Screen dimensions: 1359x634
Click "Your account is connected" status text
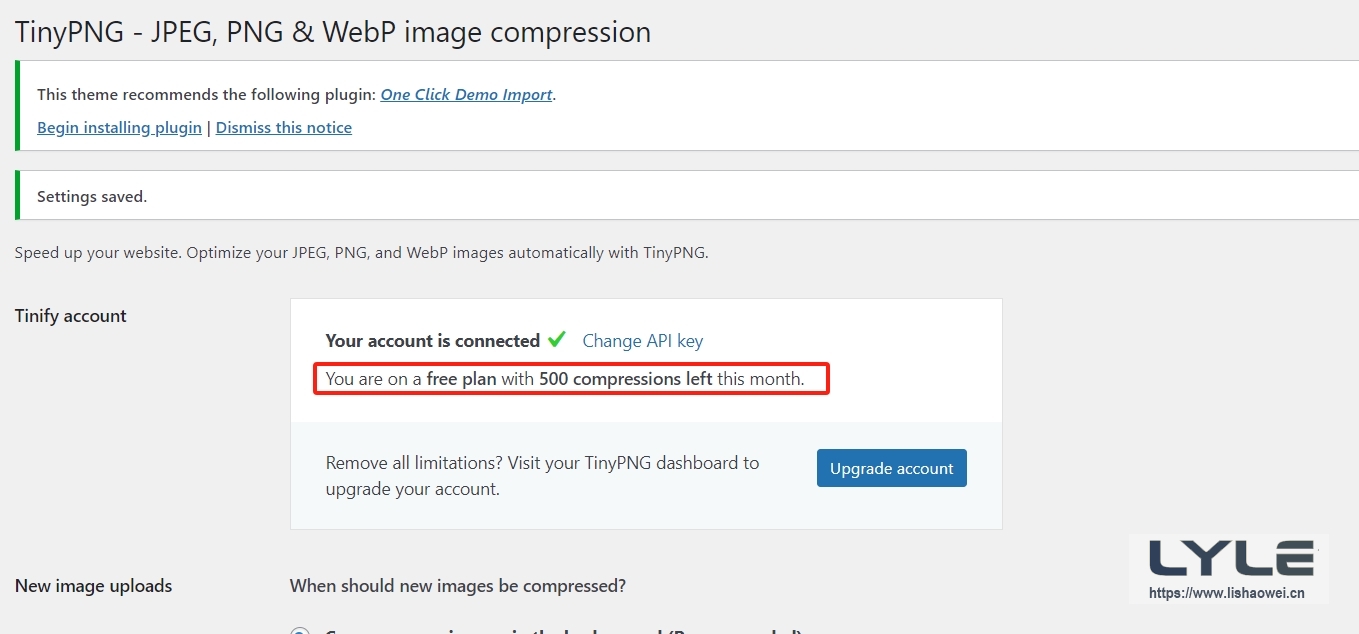pos(433,341)
